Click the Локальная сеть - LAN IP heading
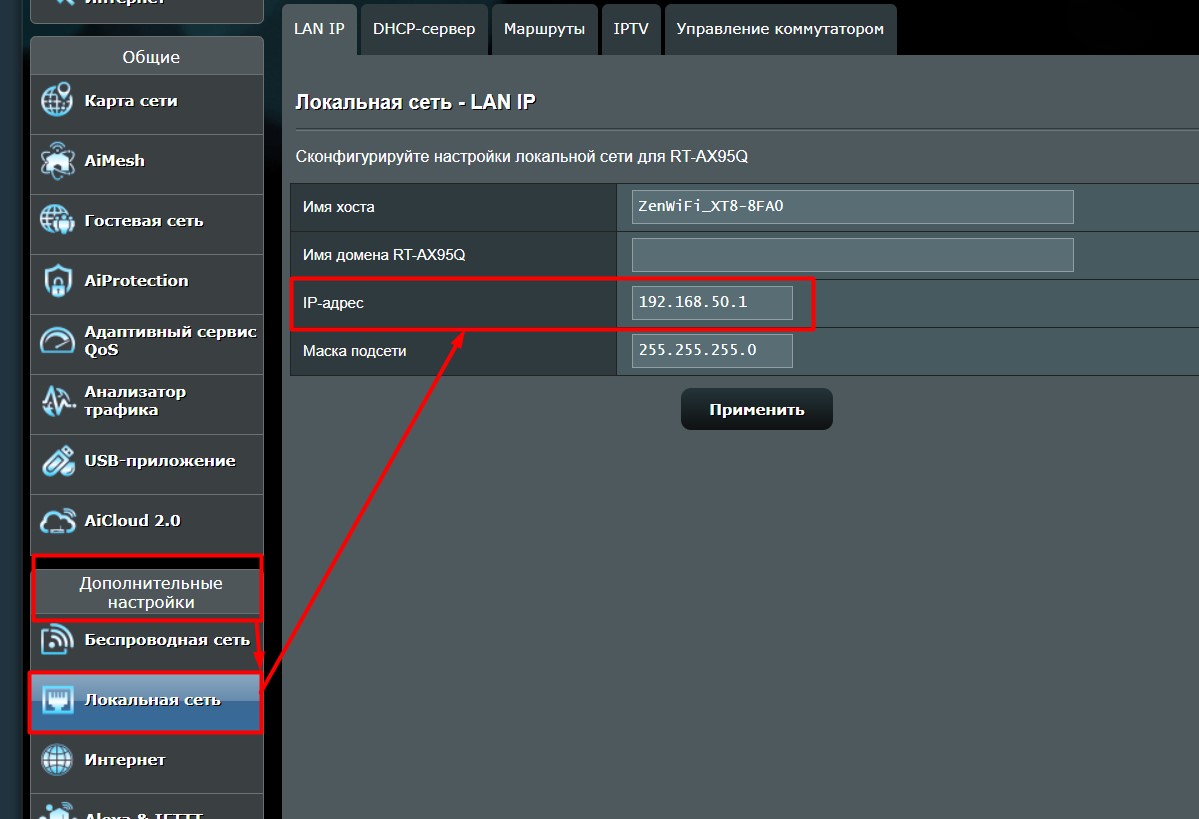Viewport: 1199px width, 819px height. [415, 102]
